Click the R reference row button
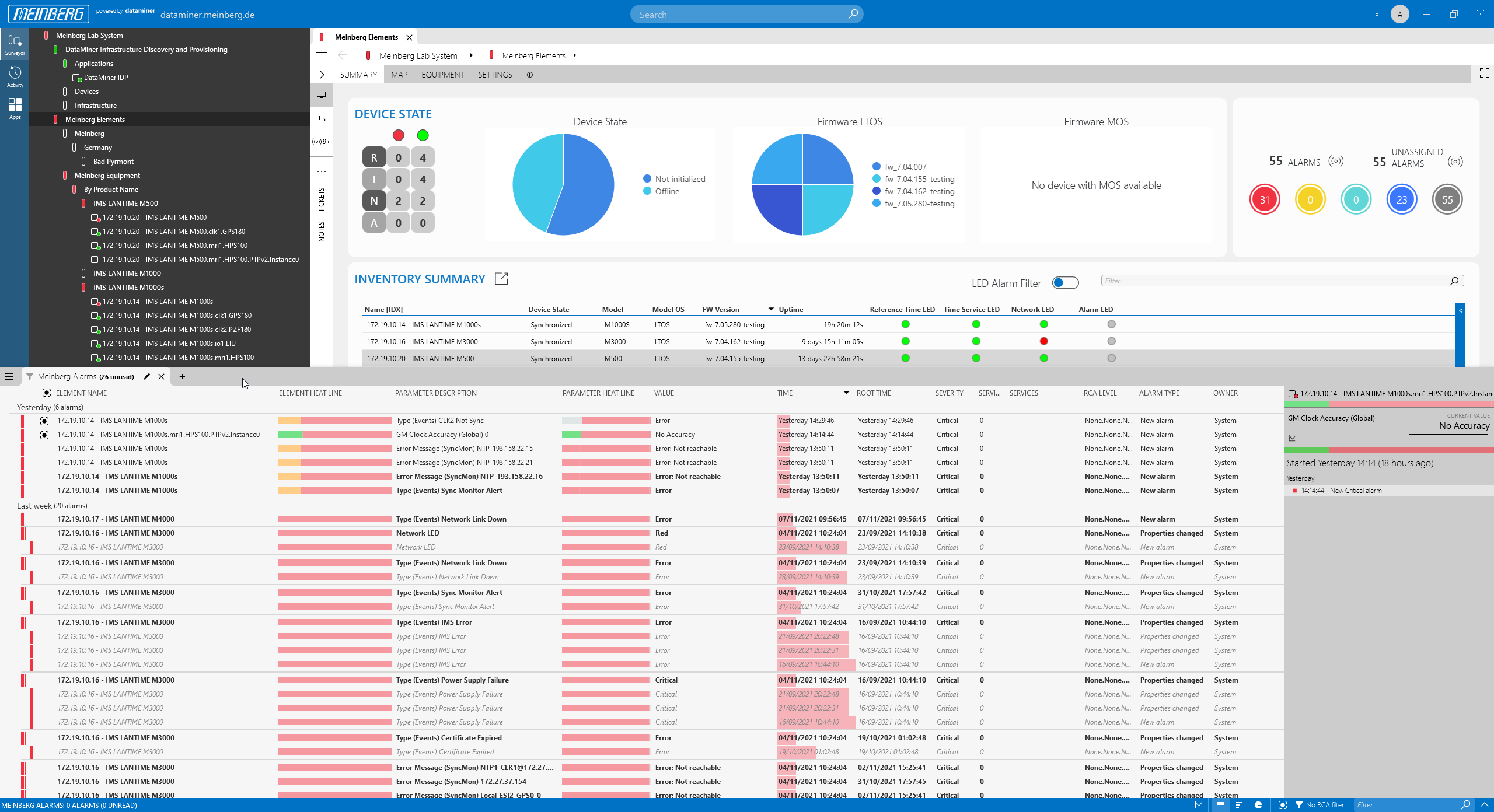Viewport: 1494px width, 812px height. tap(374, 157)
